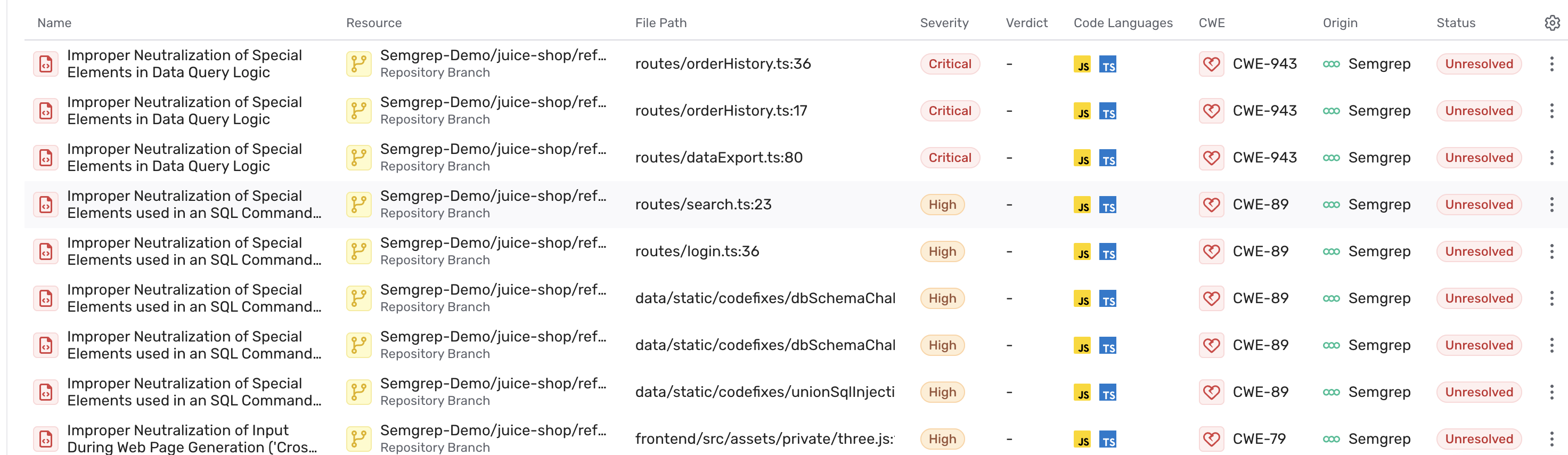Click repository branch icon in routes/search.ts:23 row
Image resolution: width=1568 pixels, height=455 pixels.
click(x=358, y=205)
